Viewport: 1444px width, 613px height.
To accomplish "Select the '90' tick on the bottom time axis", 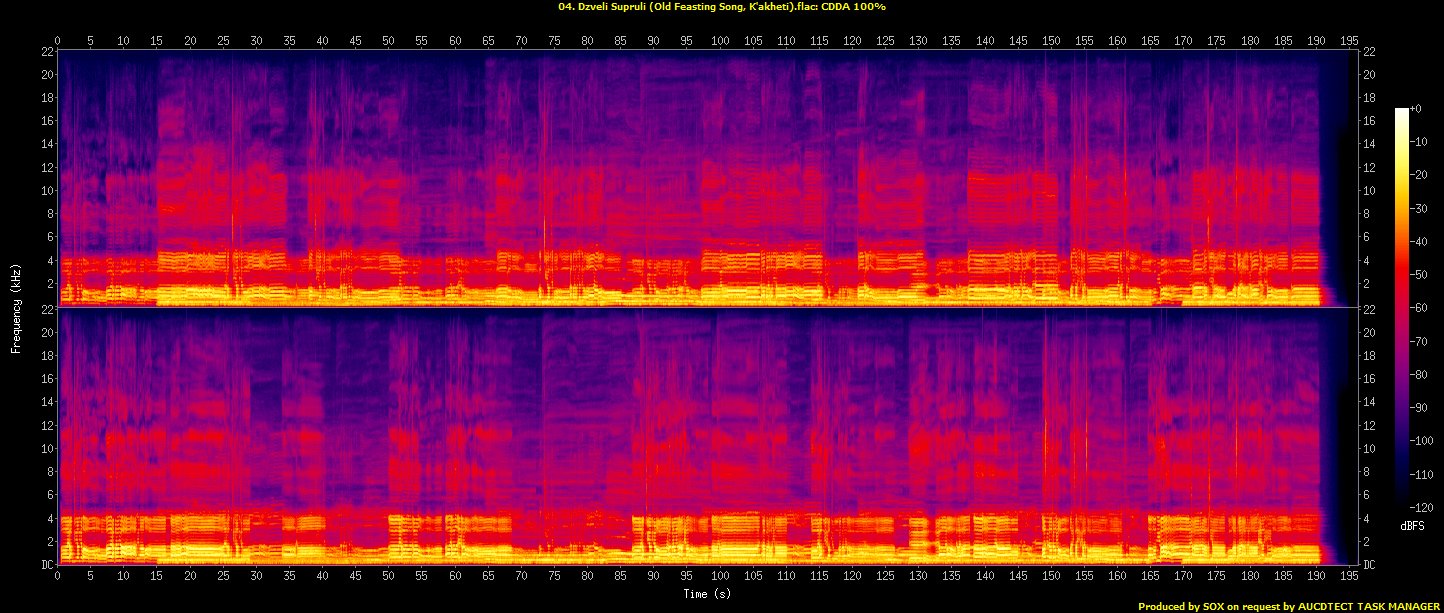I will tap(653, 577).
